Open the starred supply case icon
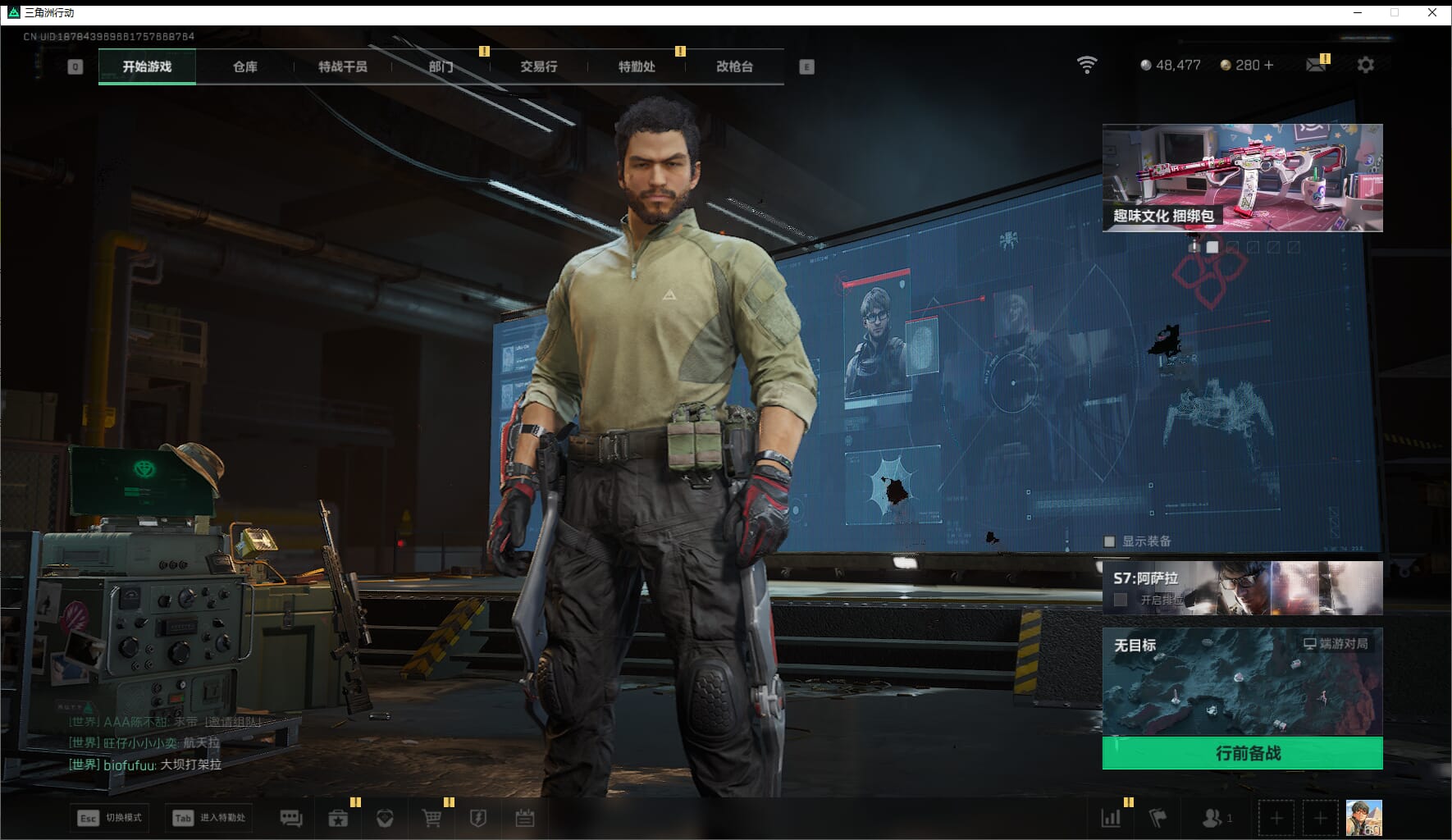 338,818
